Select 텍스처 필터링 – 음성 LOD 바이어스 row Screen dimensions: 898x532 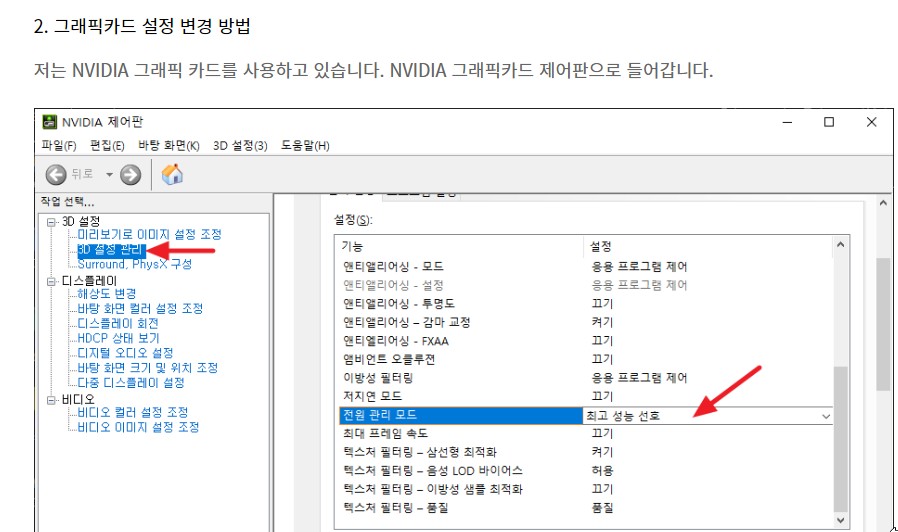585,471
